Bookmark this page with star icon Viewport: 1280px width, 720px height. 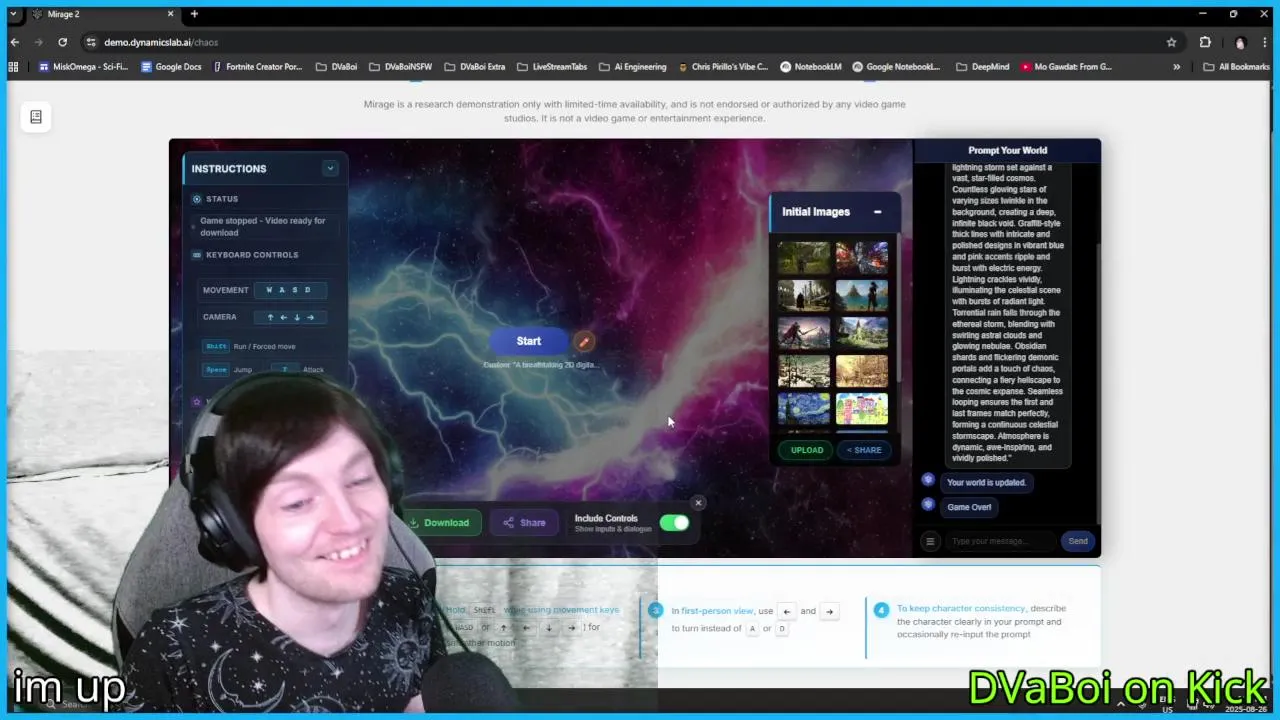(x=1171, y=42)
